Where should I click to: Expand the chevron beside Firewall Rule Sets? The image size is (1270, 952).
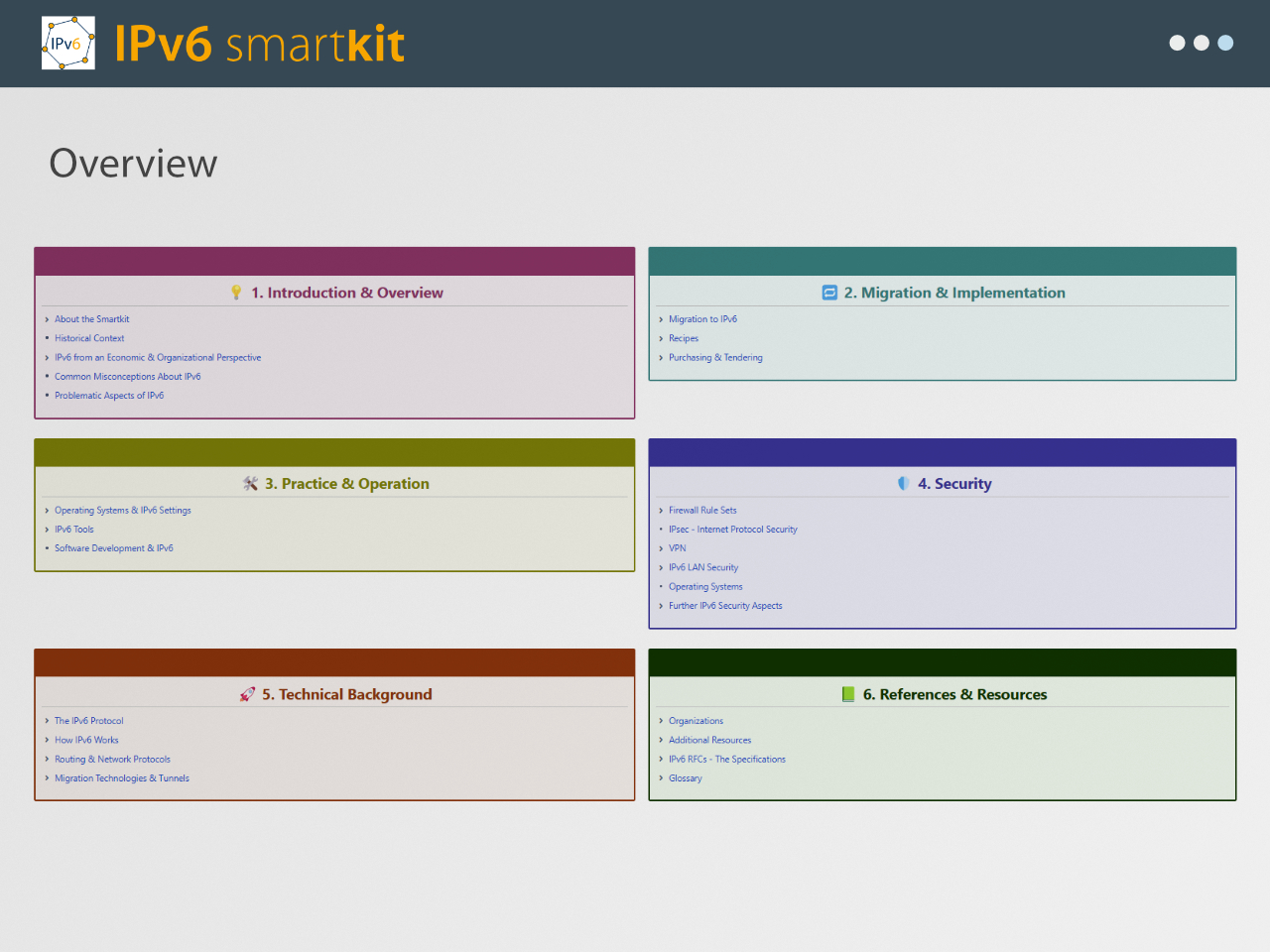(x=661, y=511)
